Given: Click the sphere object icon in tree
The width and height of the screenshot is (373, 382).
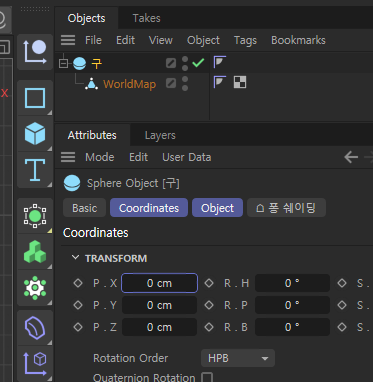Looking at the screenshot, I should [x=79, y=63].
